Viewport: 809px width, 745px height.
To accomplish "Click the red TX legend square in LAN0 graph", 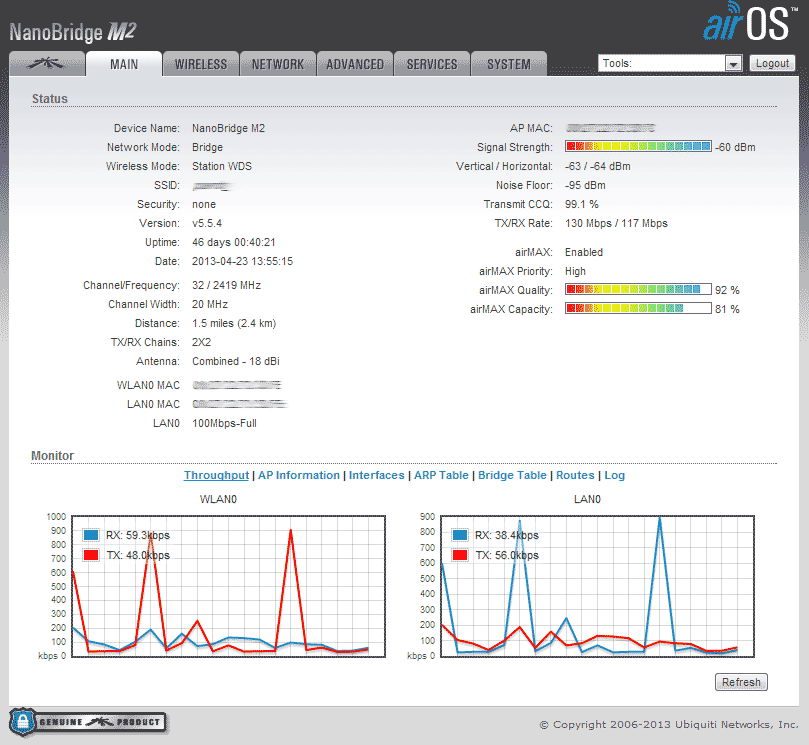I will [x=460, y=555].
